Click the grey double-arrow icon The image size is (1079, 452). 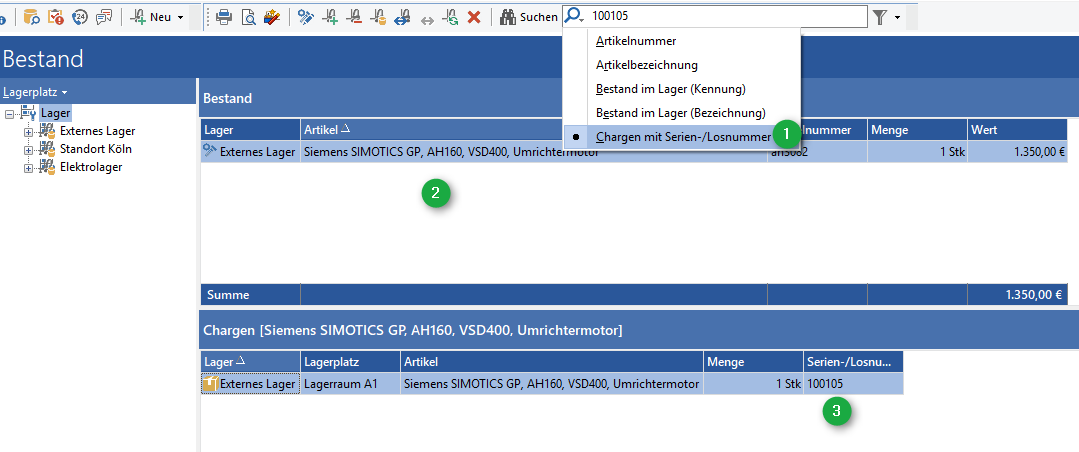click(427, 20)
